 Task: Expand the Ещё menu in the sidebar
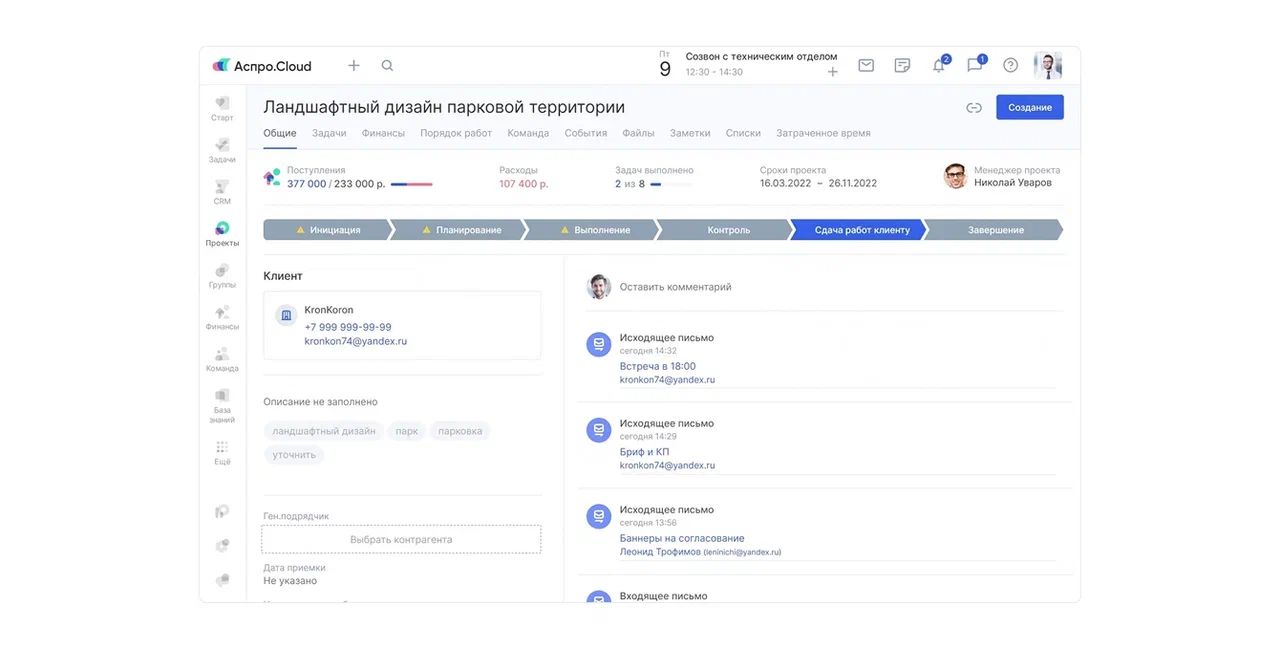click(x=222, y=452)
